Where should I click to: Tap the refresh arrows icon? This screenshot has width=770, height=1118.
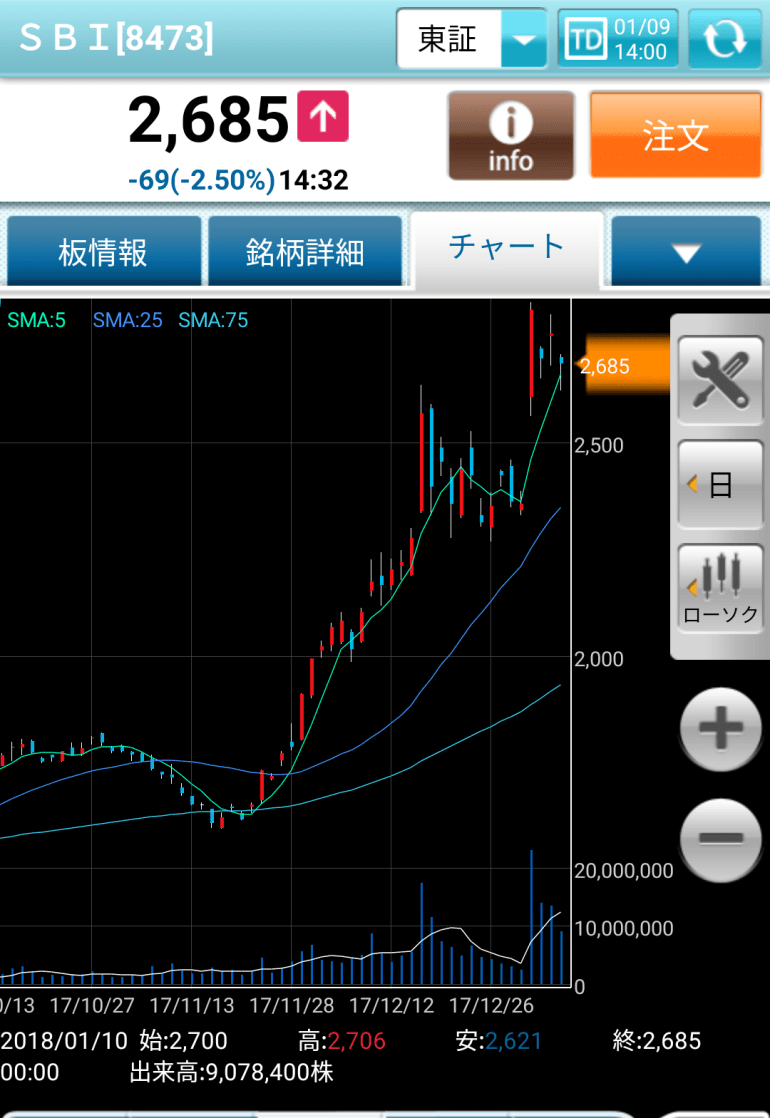[725, 40]
